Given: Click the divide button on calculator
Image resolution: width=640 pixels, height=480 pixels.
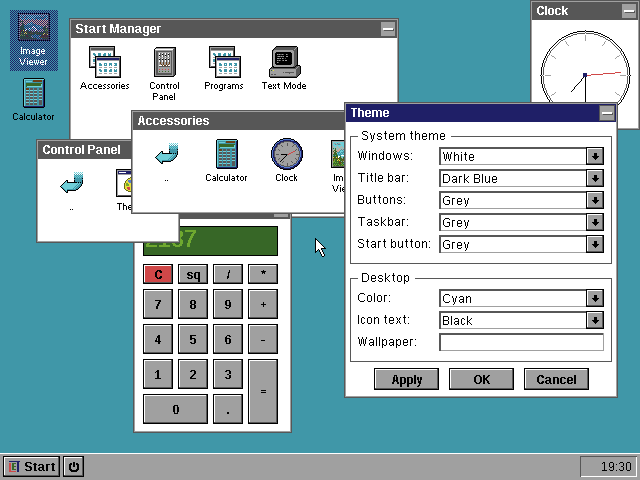Looking at the screenshot, I should pos(228,274).
